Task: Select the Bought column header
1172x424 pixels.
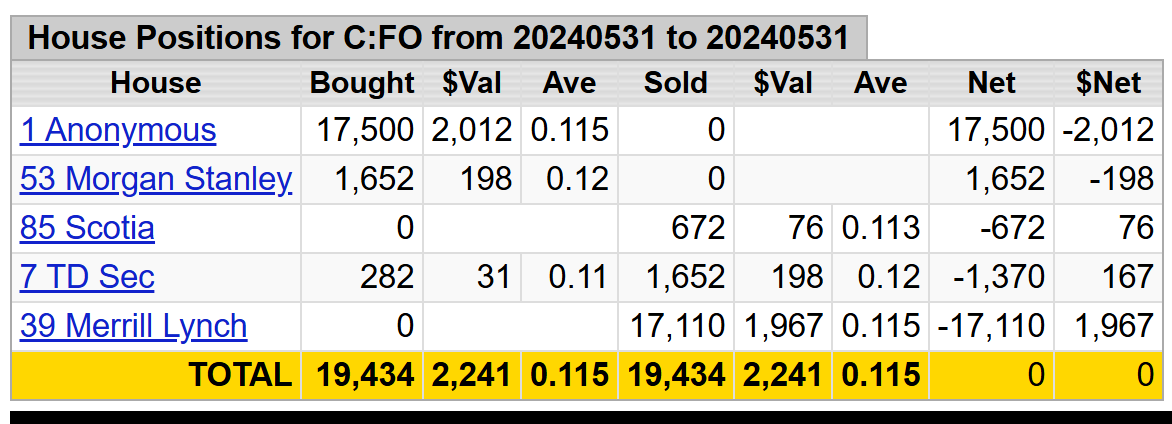Action: click(363, 83)
